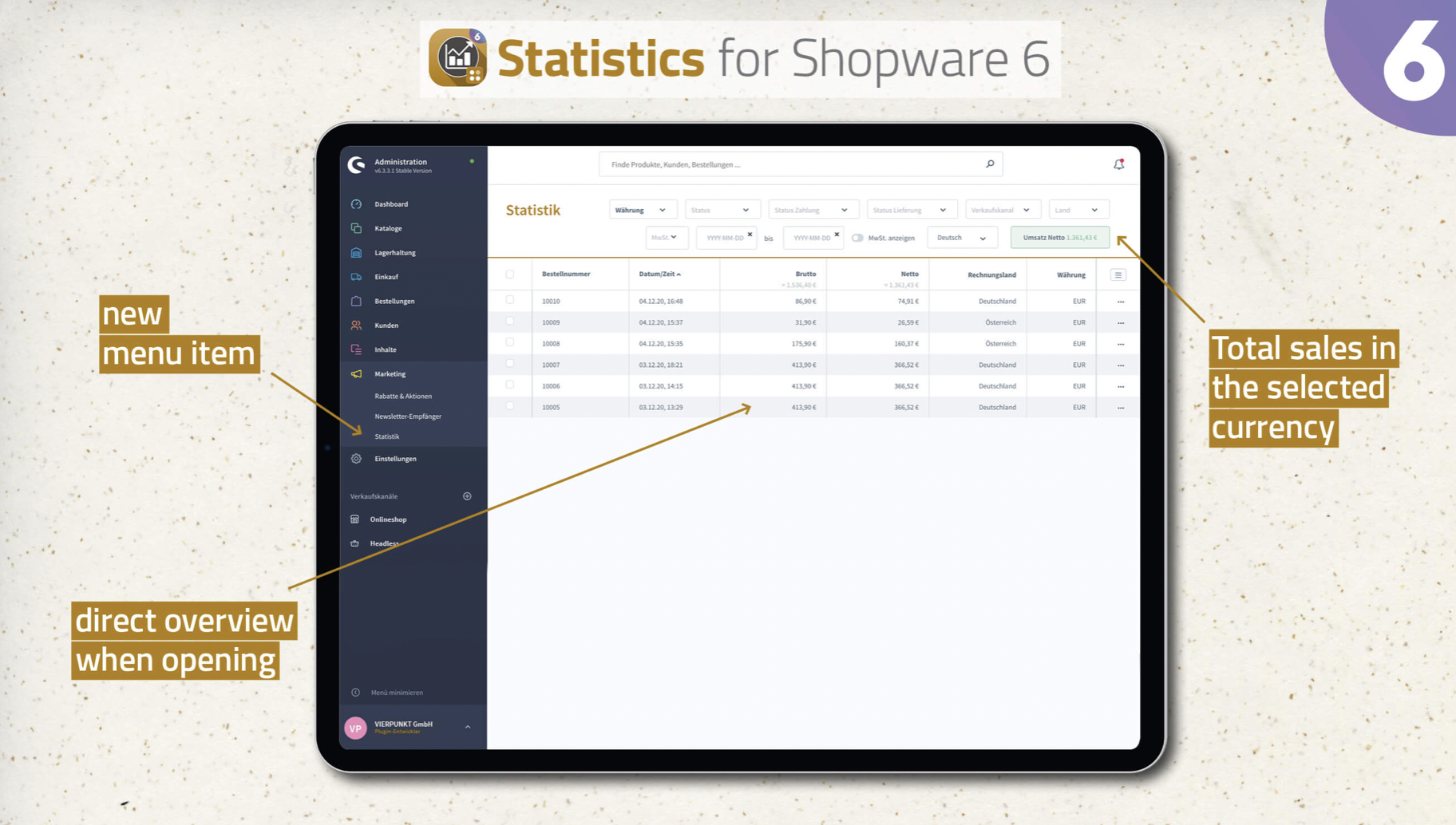Sort by Bestellnummer column header
The height and width of the screenshot is (825, 1456).
[x=566, y=274]
